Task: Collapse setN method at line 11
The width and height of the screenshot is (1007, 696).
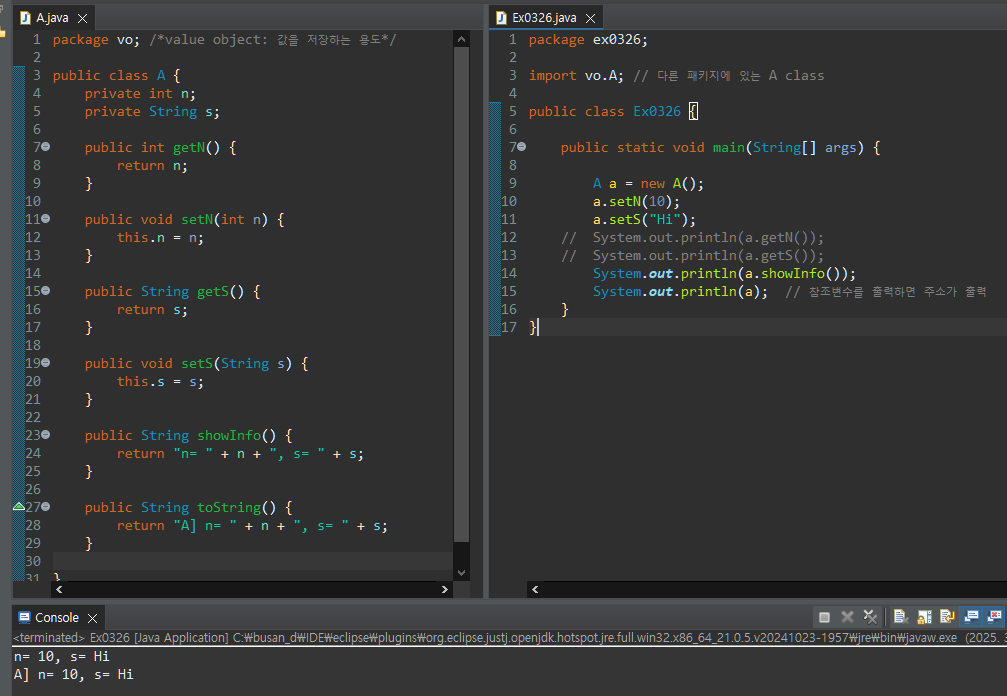Action: (46, 219)
